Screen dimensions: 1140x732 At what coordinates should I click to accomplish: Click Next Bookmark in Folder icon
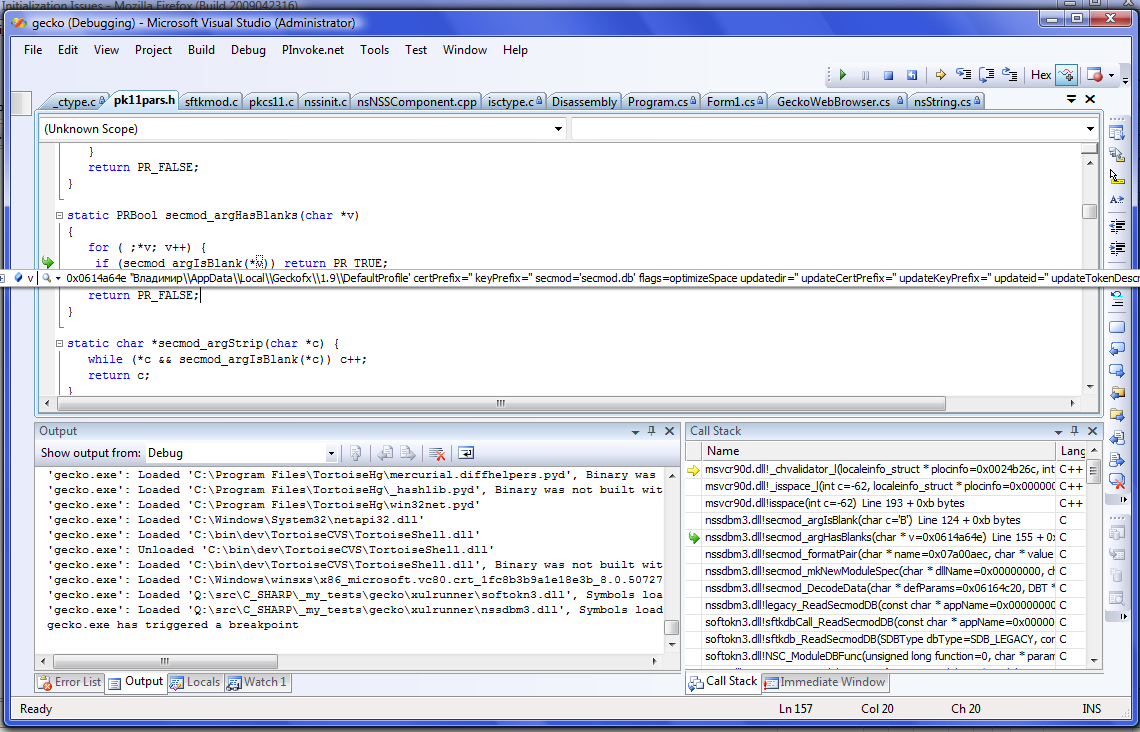[x=1117, y=416]
